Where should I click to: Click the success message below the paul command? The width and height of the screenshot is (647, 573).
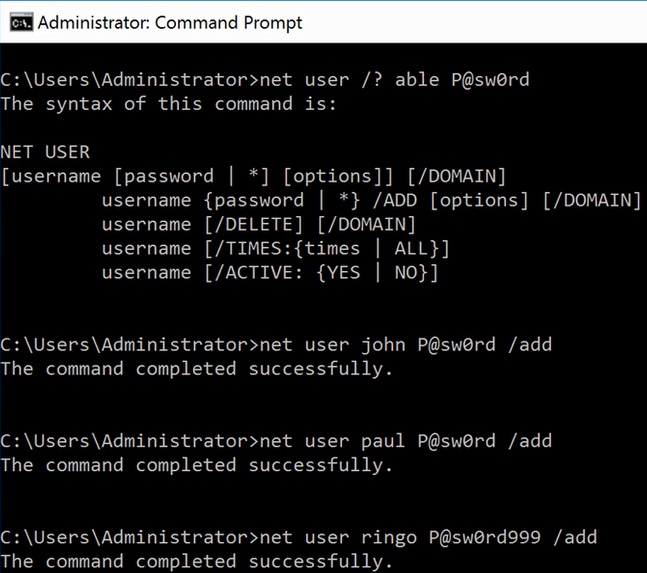click(197, 465)
